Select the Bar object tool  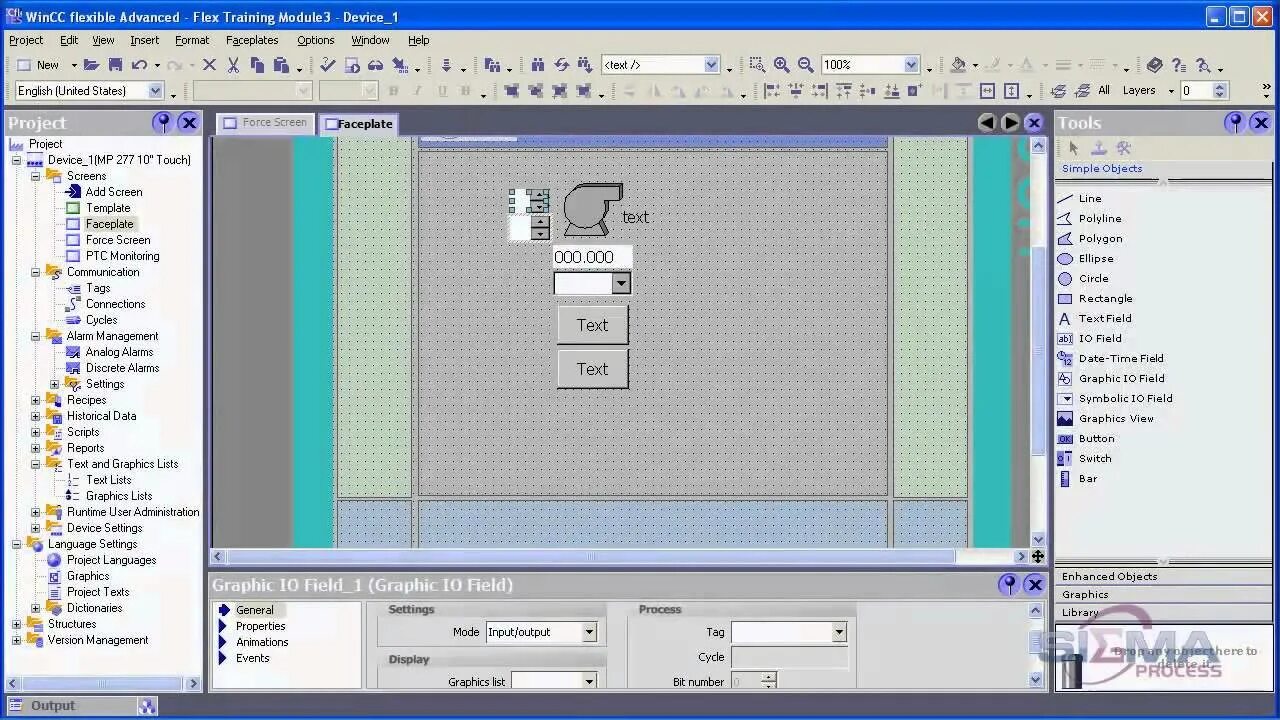point(1087,478)
